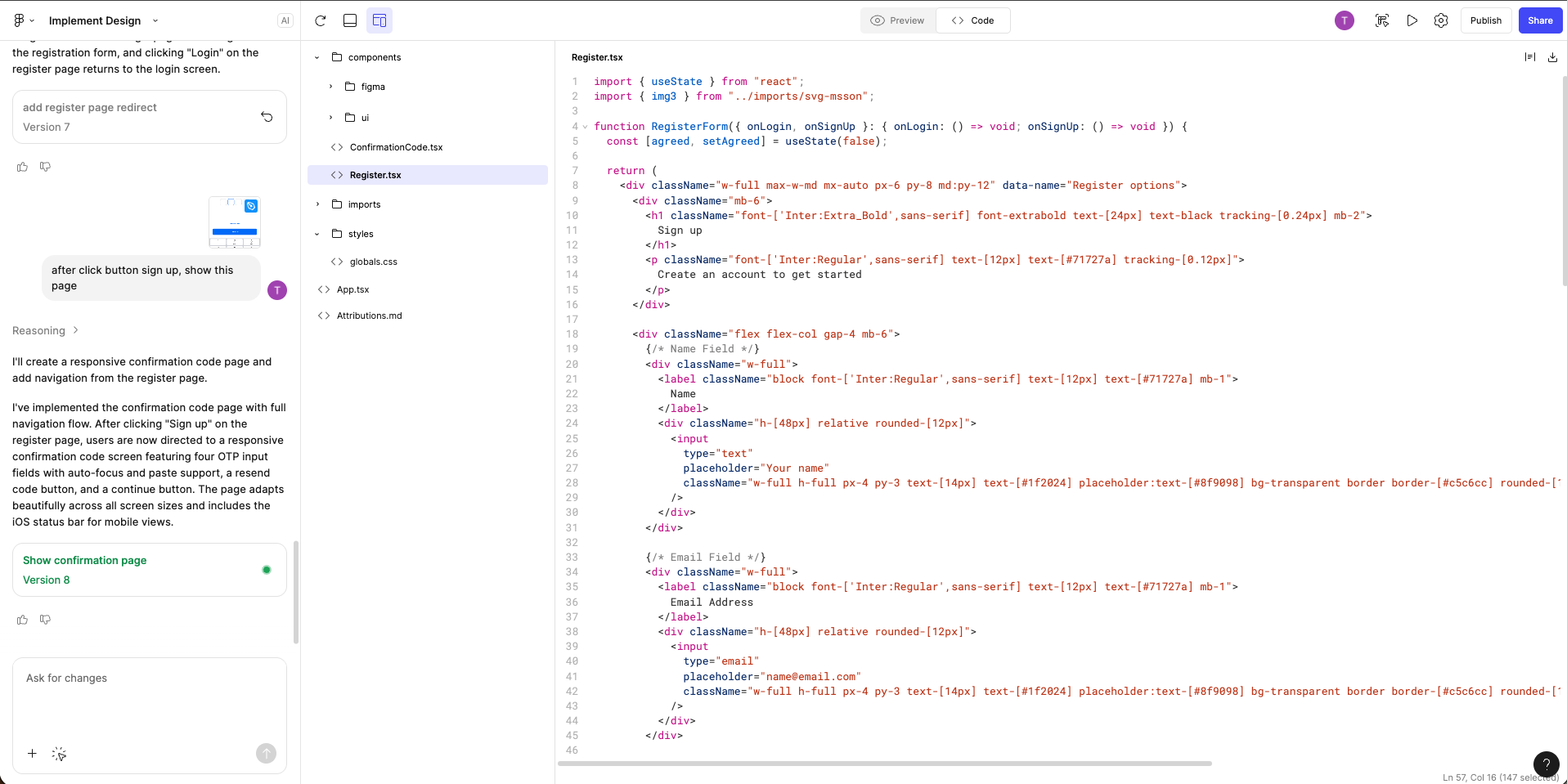Viewport: 1567px width, 784px height.
Task: Thumbs up the Version 8 response
Action: click(x=22, y=620)
